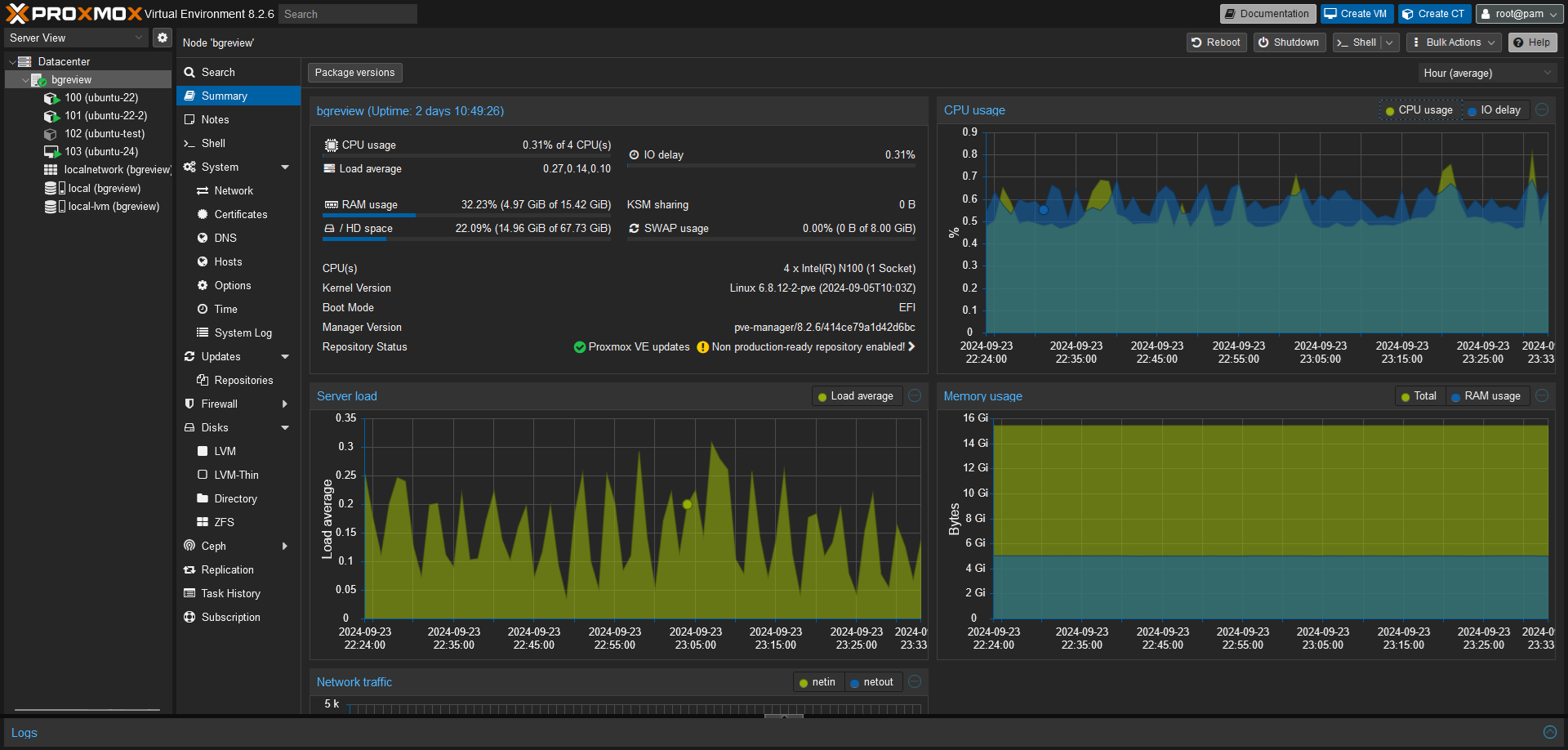Open Repositories page

click(x=238, y=380)
